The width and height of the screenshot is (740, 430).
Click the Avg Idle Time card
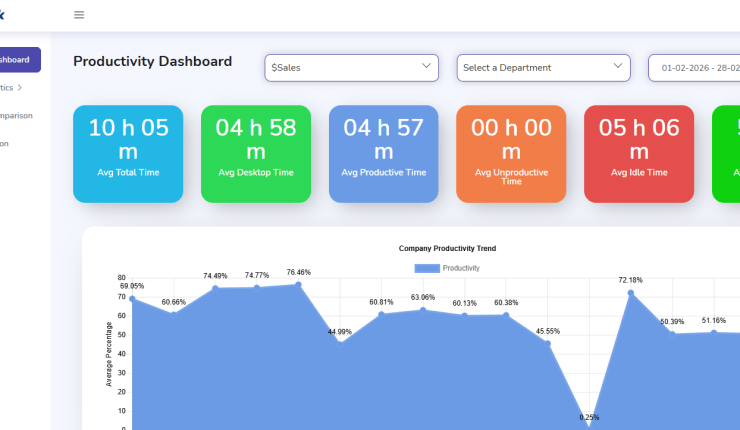tap(638, 154)
